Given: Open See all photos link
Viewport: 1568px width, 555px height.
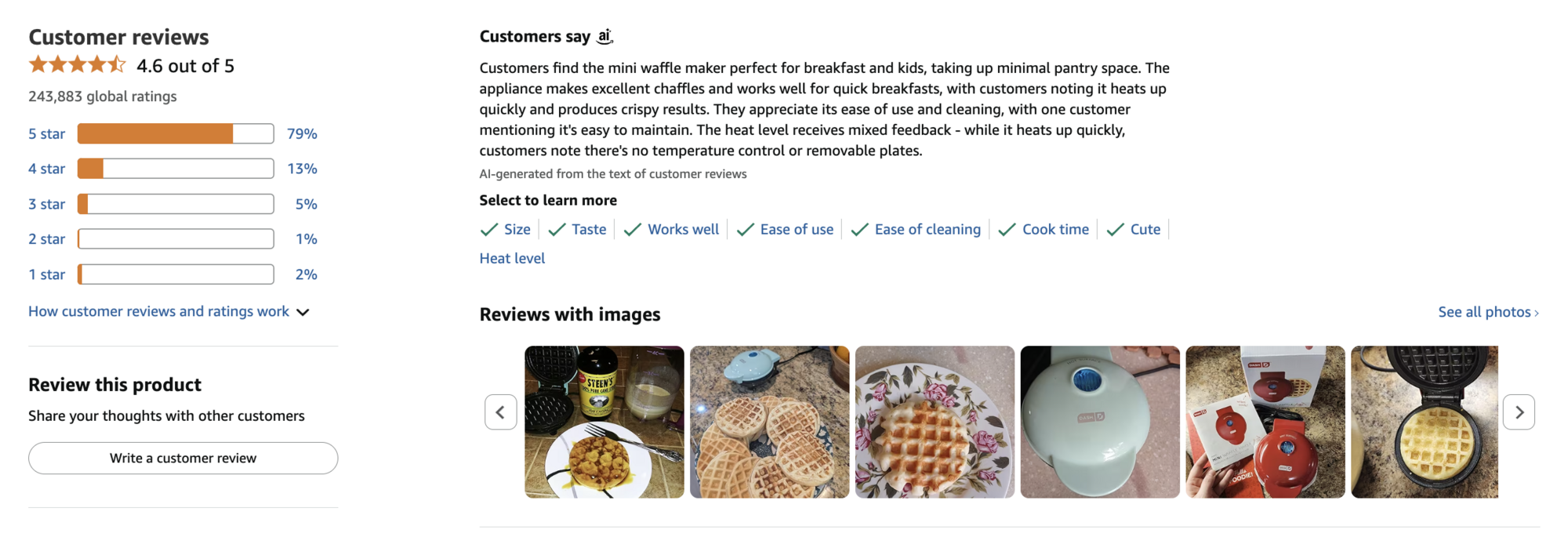Looking at the screenshot, I should pyautogui.click(x=1487, y=312).
